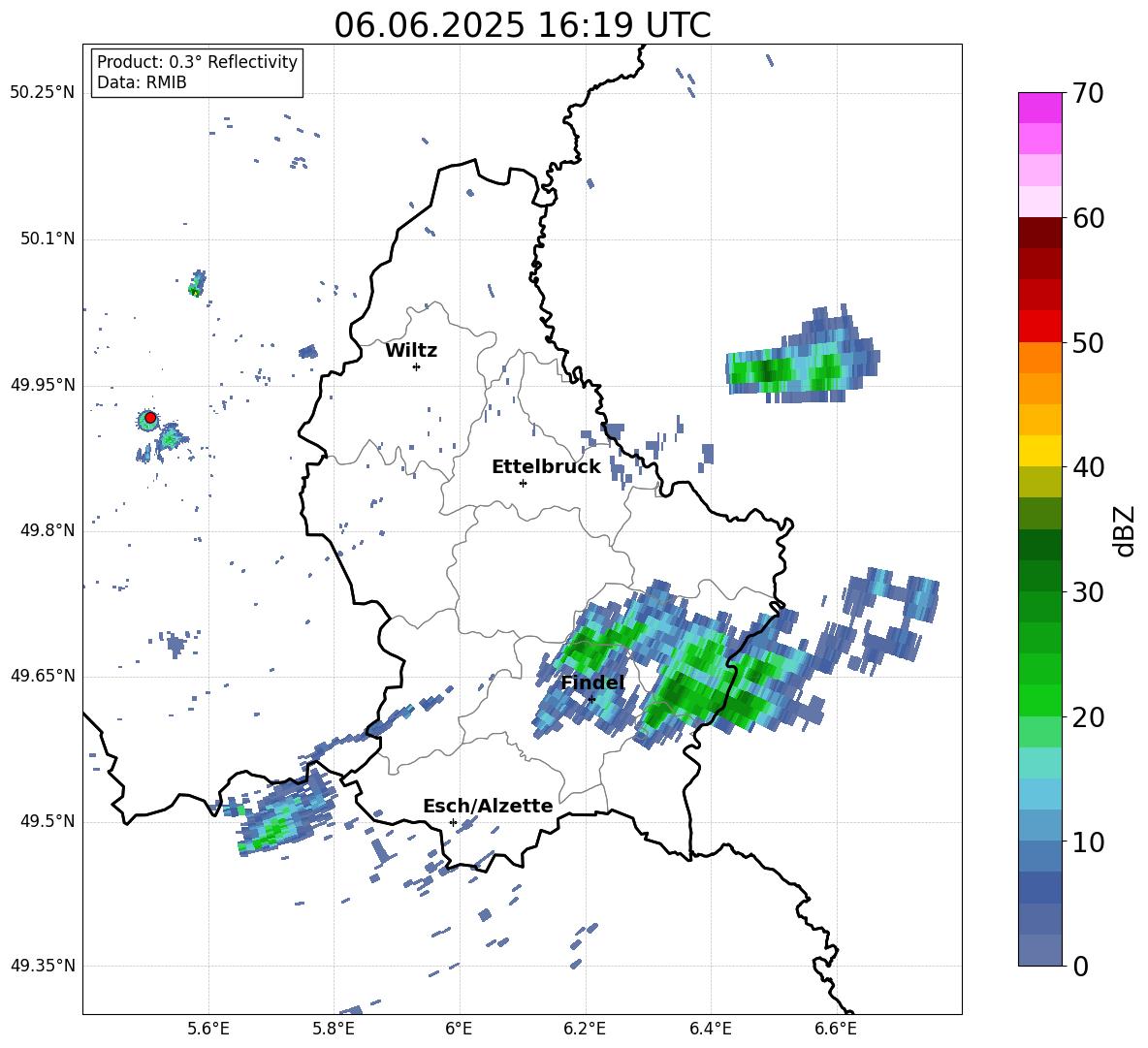This screenshot has width=1148, height=1048.
Task: Click the 50.1°N latitude label
Action: [x=48, y=239]
